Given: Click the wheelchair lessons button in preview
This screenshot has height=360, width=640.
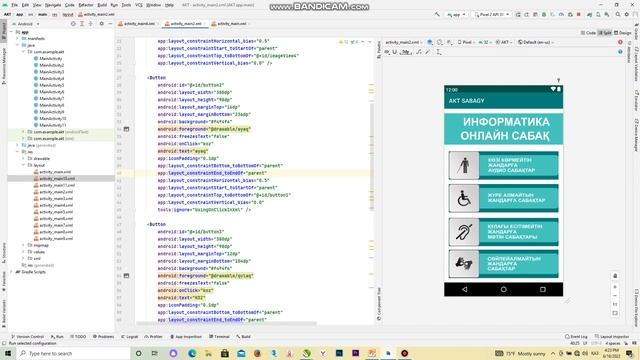Looking at the screenshot, I should click(504, 198).
